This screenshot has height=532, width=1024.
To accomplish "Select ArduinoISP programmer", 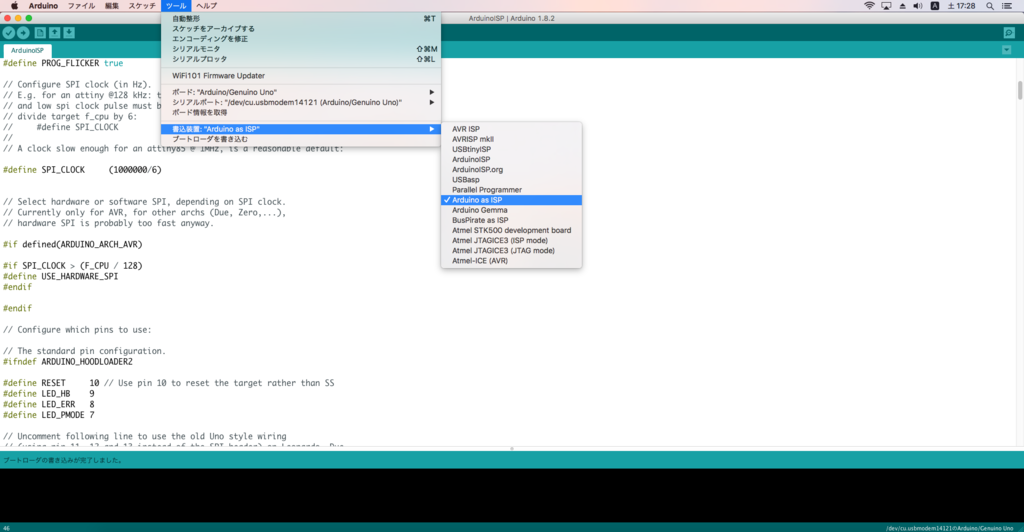I will 511,159.
